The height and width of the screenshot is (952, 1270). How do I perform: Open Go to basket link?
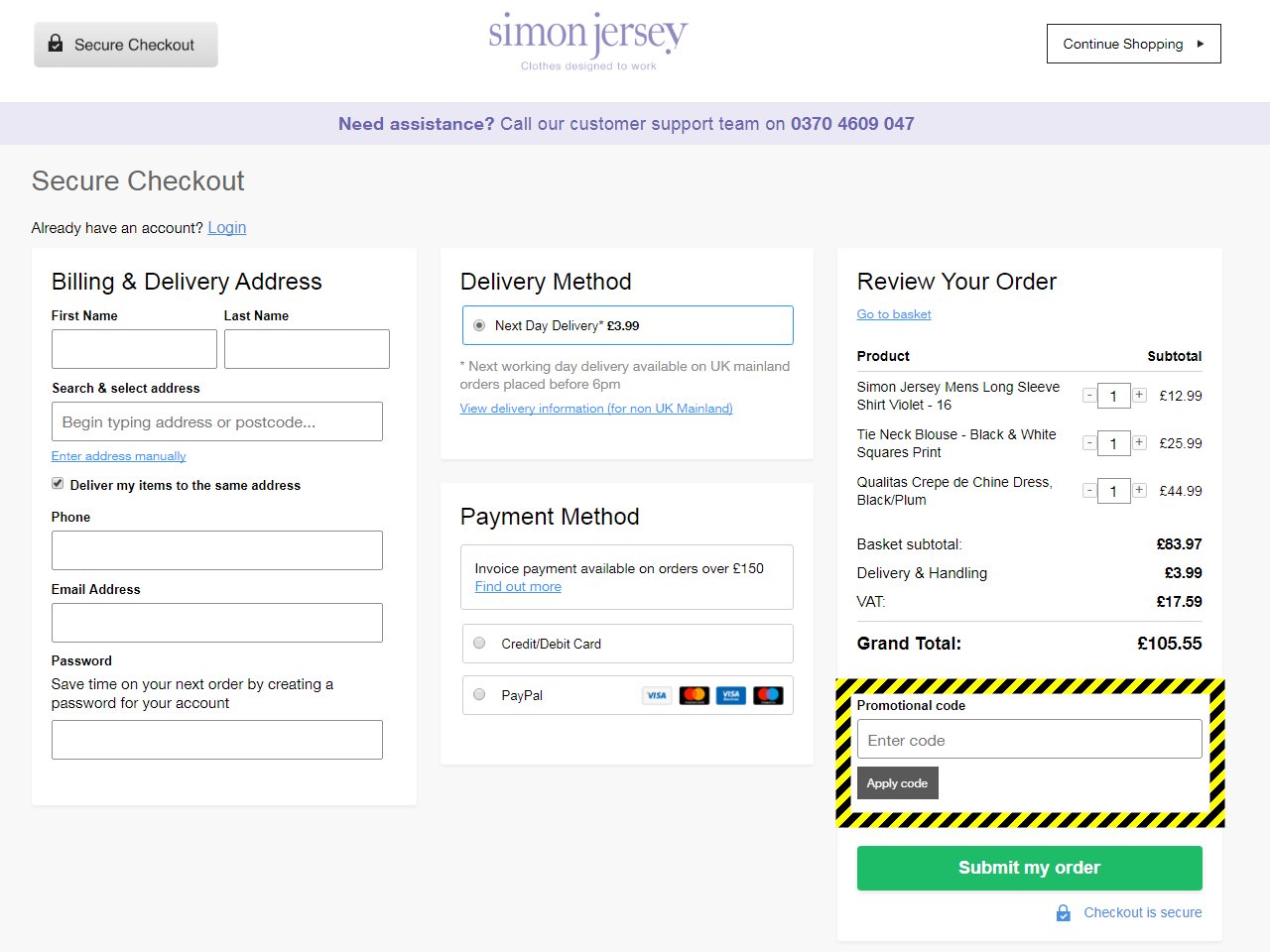click(x=894, y=314)
